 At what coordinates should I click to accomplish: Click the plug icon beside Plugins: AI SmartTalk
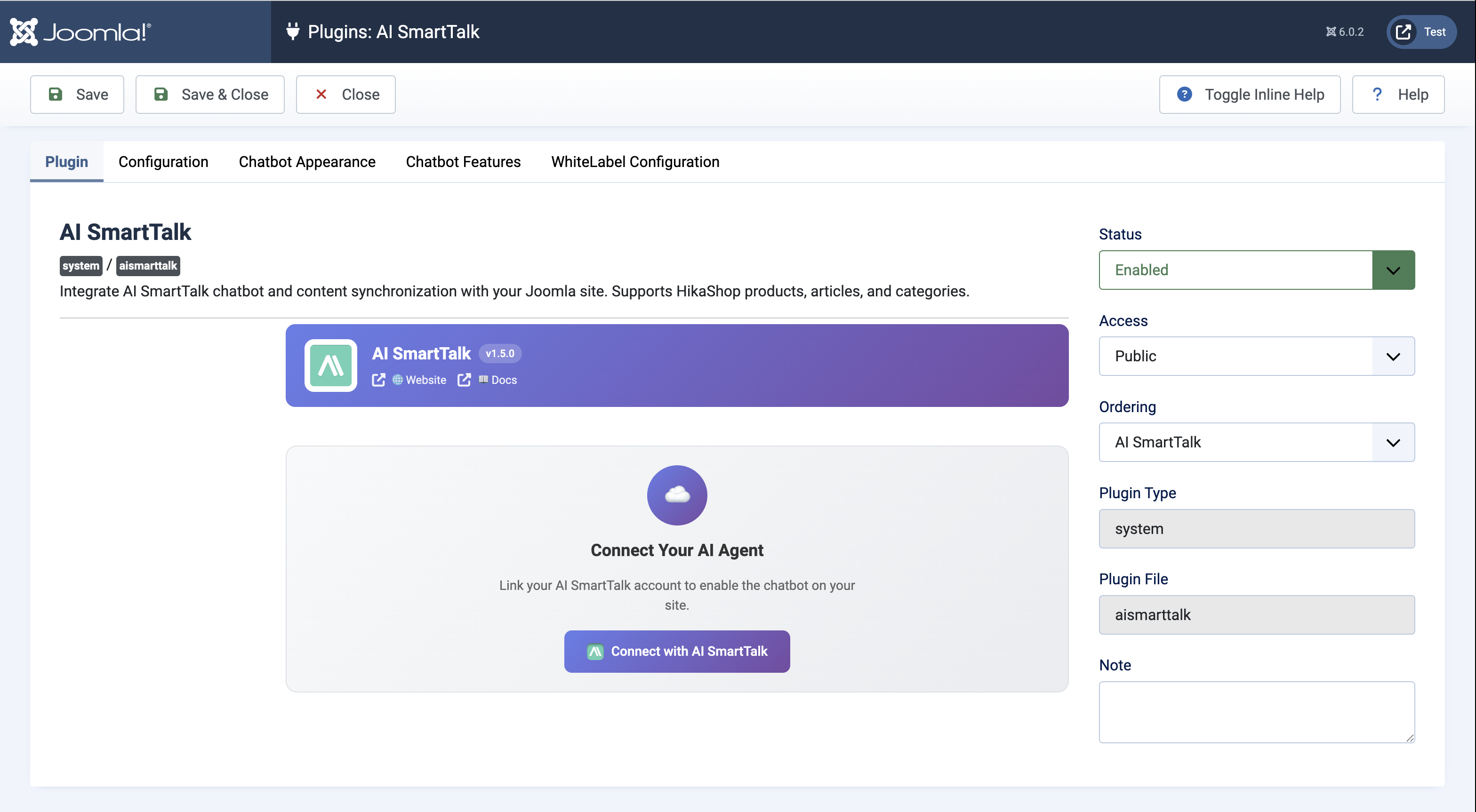click(x=293, y=32)
